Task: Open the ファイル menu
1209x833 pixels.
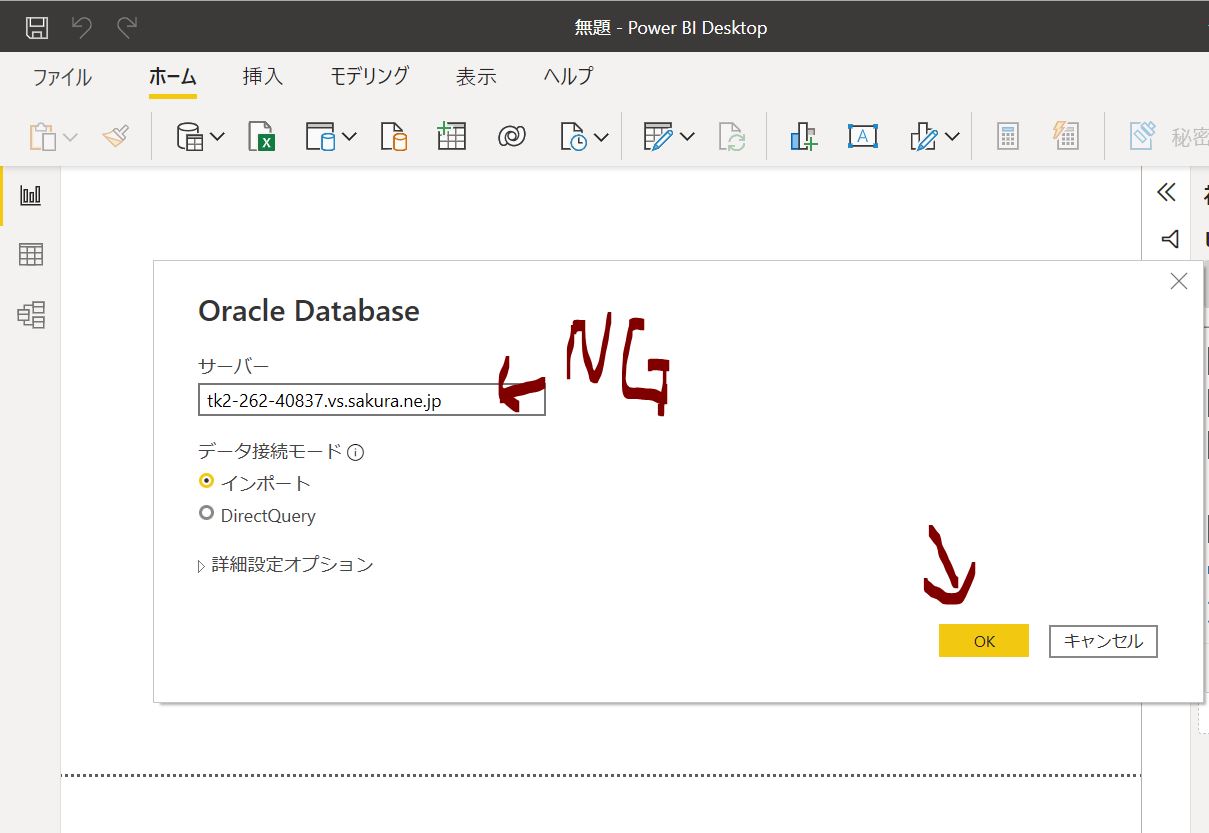Action: tap(62, 77)
